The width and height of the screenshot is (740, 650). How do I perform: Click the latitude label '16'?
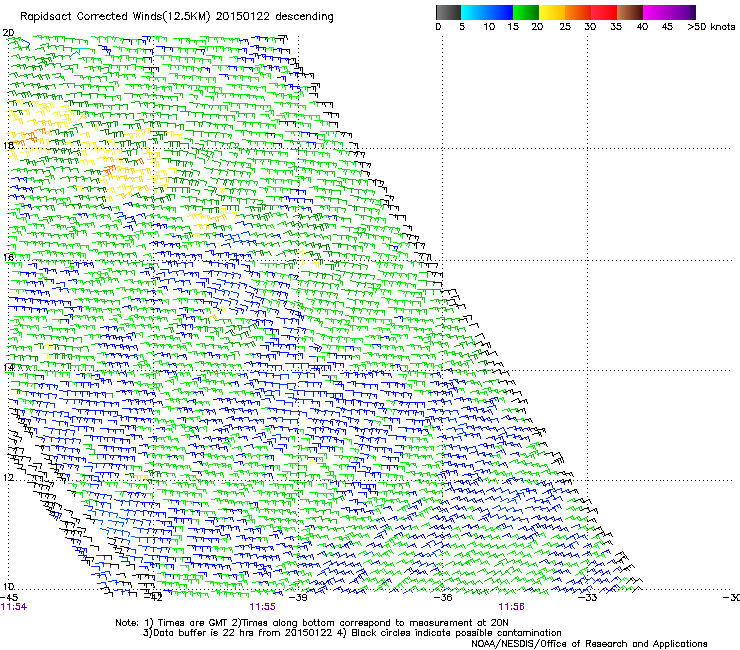pyautogui.click(x=8, y=257)
